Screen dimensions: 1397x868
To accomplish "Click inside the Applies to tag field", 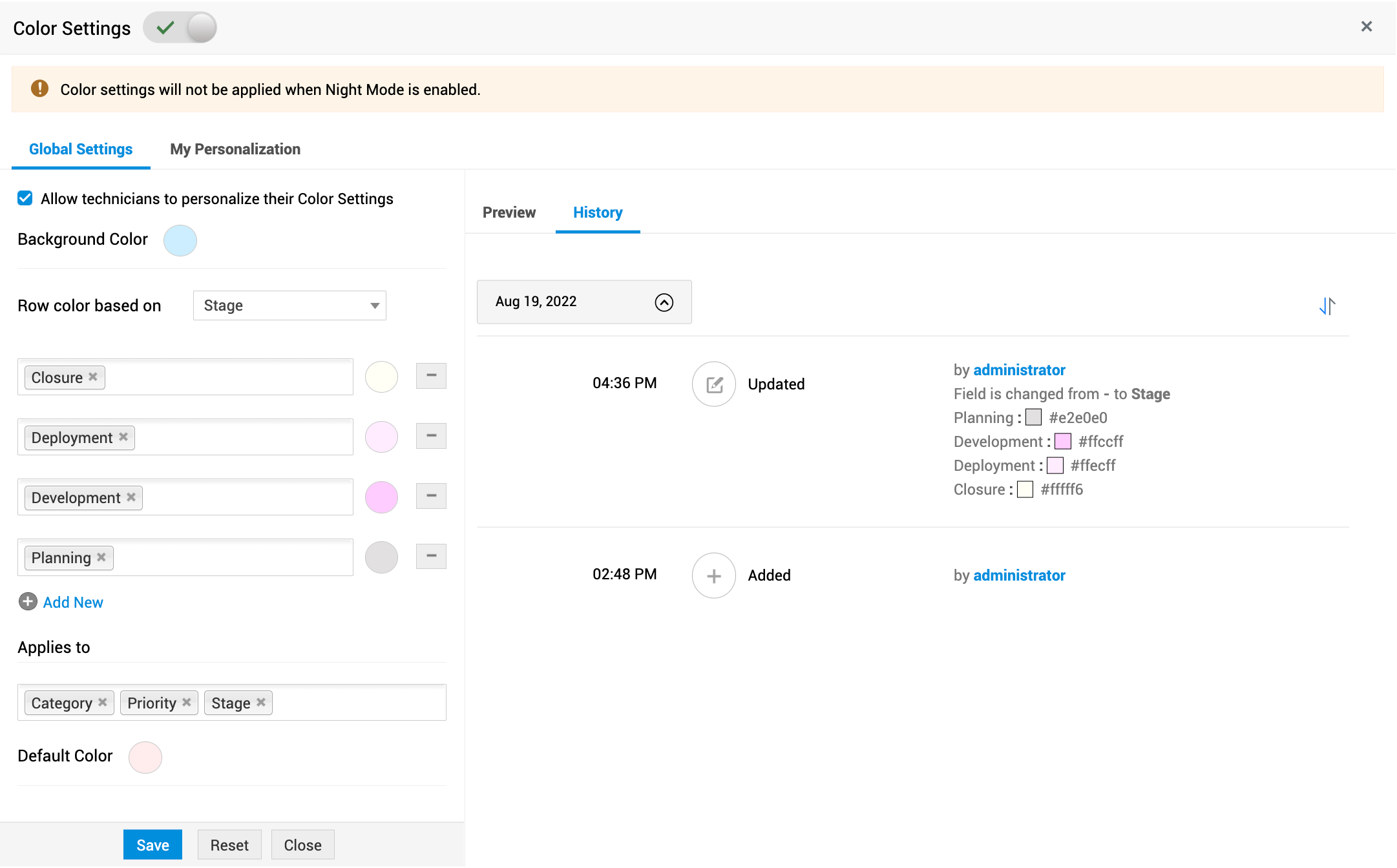I will (x=359, y=703).
